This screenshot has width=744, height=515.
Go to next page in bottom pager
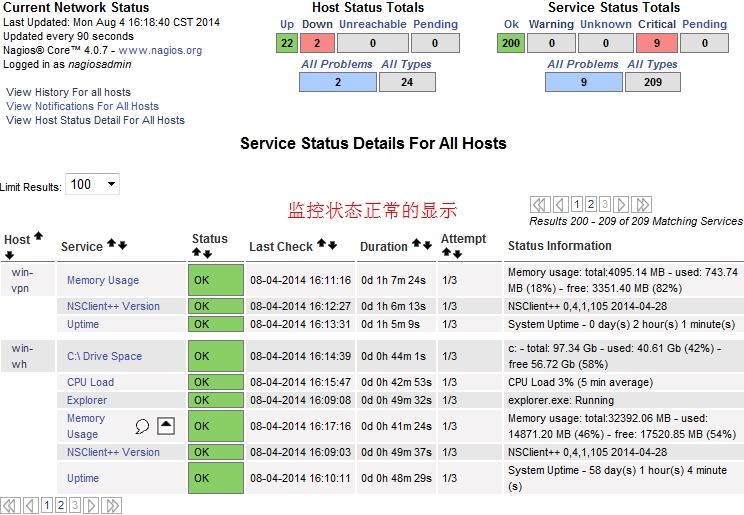coord(91,506)
